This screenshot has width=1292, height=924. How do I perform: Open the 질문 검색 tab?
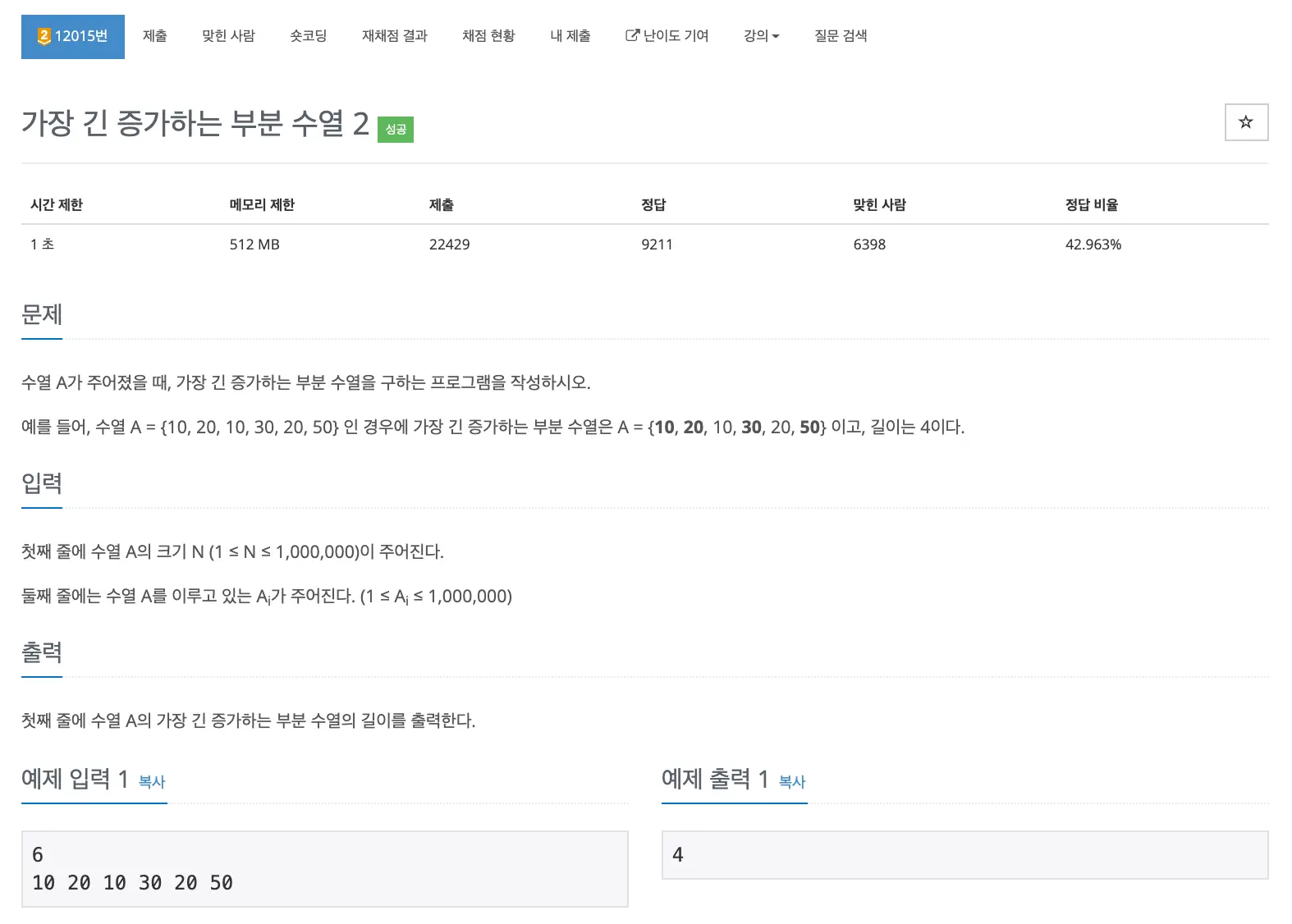[x=841, y=36]
